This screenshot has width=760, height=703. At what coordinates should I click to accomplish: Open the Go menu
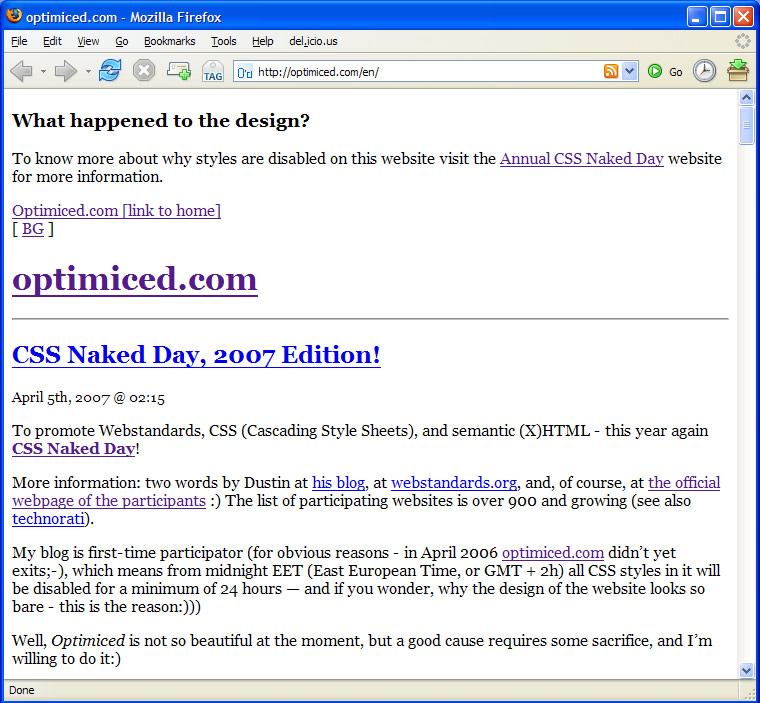coord(122,41)
